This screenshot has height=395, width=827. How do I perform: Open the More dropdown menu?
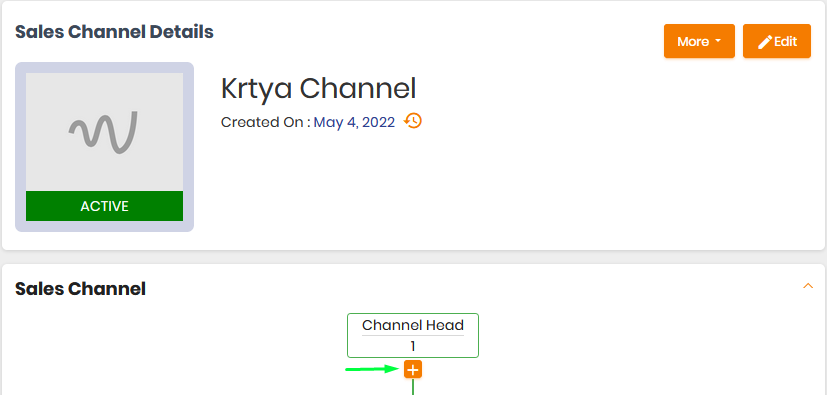click(x=699, y=41)
